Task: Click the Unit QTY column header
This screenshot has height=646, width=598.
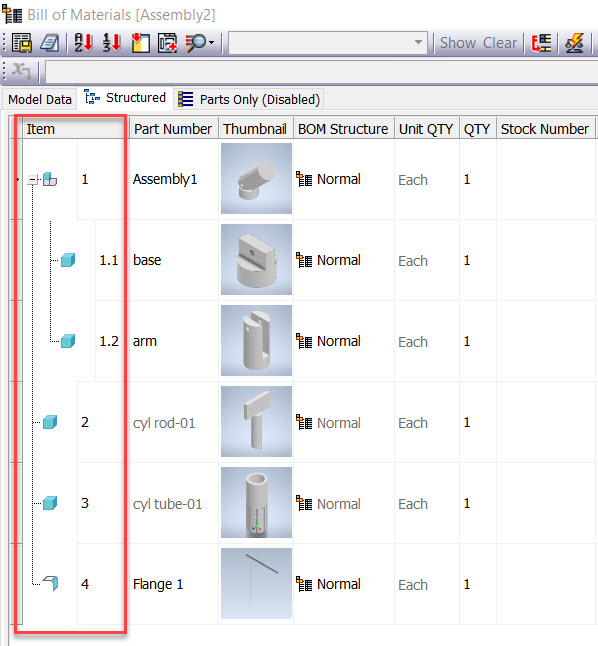Action: click(x=426, y=129)
